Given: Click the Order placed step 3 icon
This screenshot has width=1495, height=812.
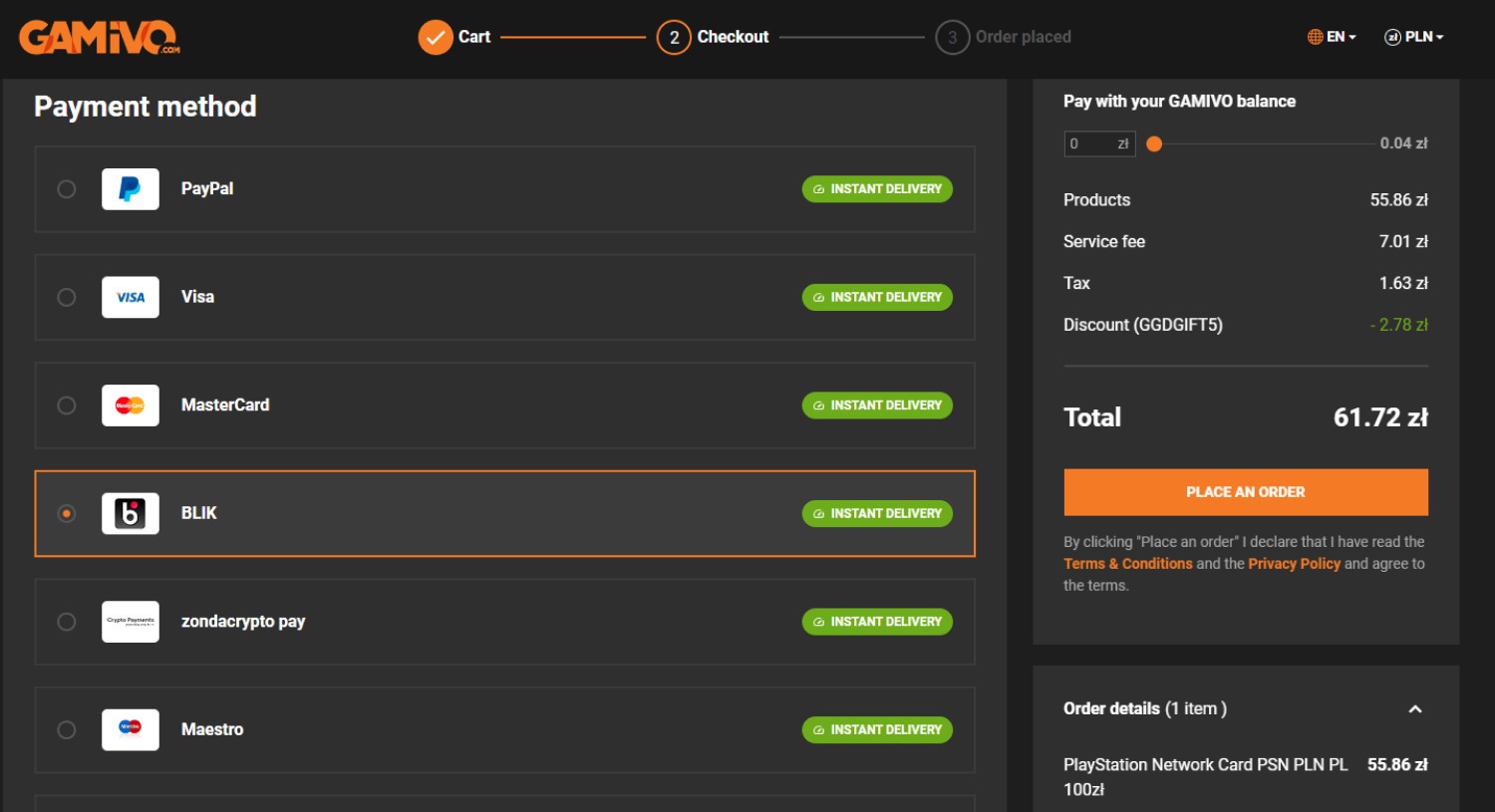Looking at the screenshot, I should pos(952,38).
